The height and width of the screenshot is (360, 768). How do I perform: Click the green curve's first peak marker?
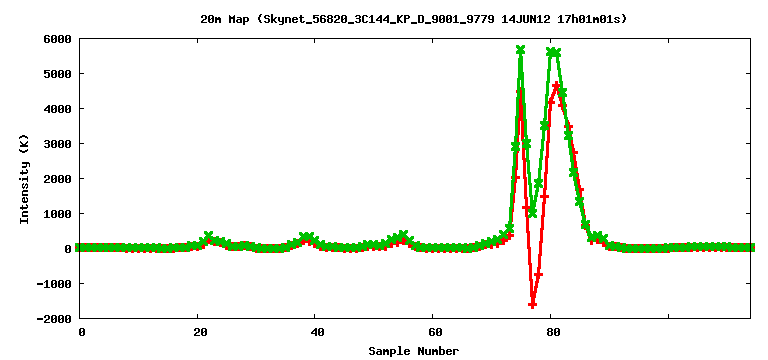pos(521,50)
